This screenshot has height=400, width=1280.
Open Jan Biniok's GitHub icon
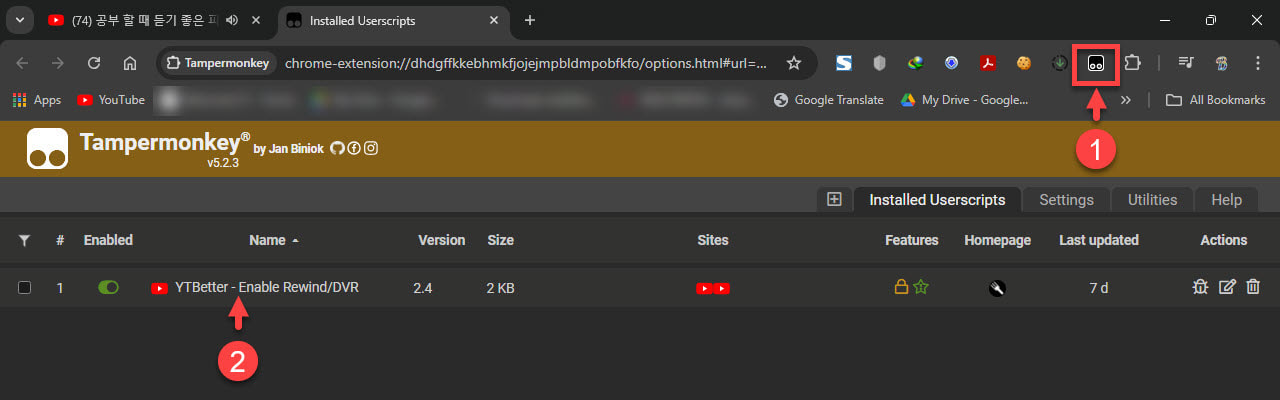337,148
